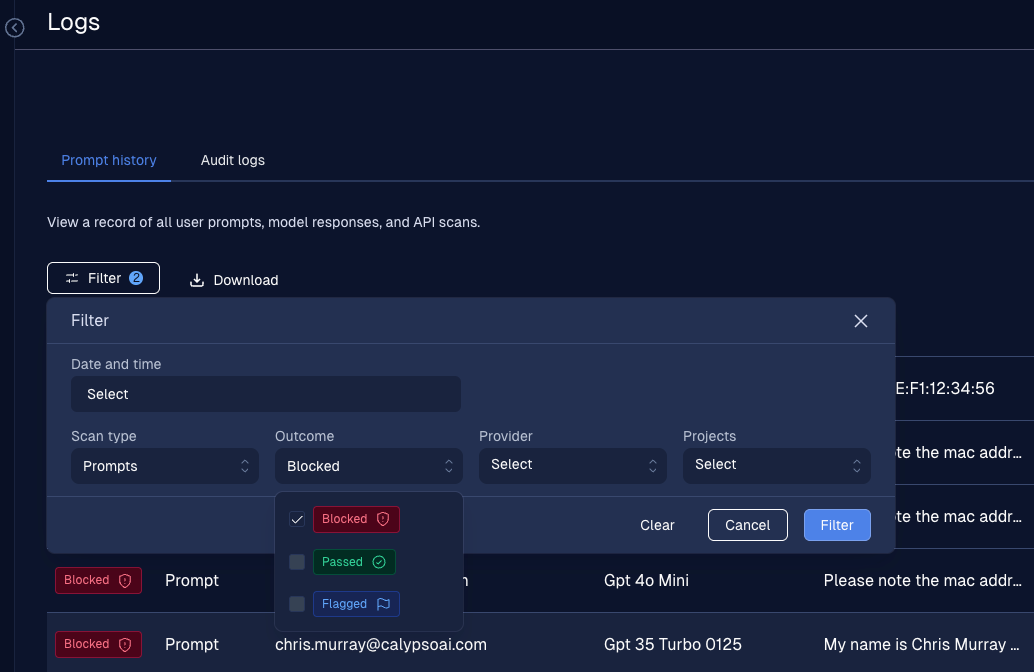Click the filter sliders icon

click(x=72, y=278)
